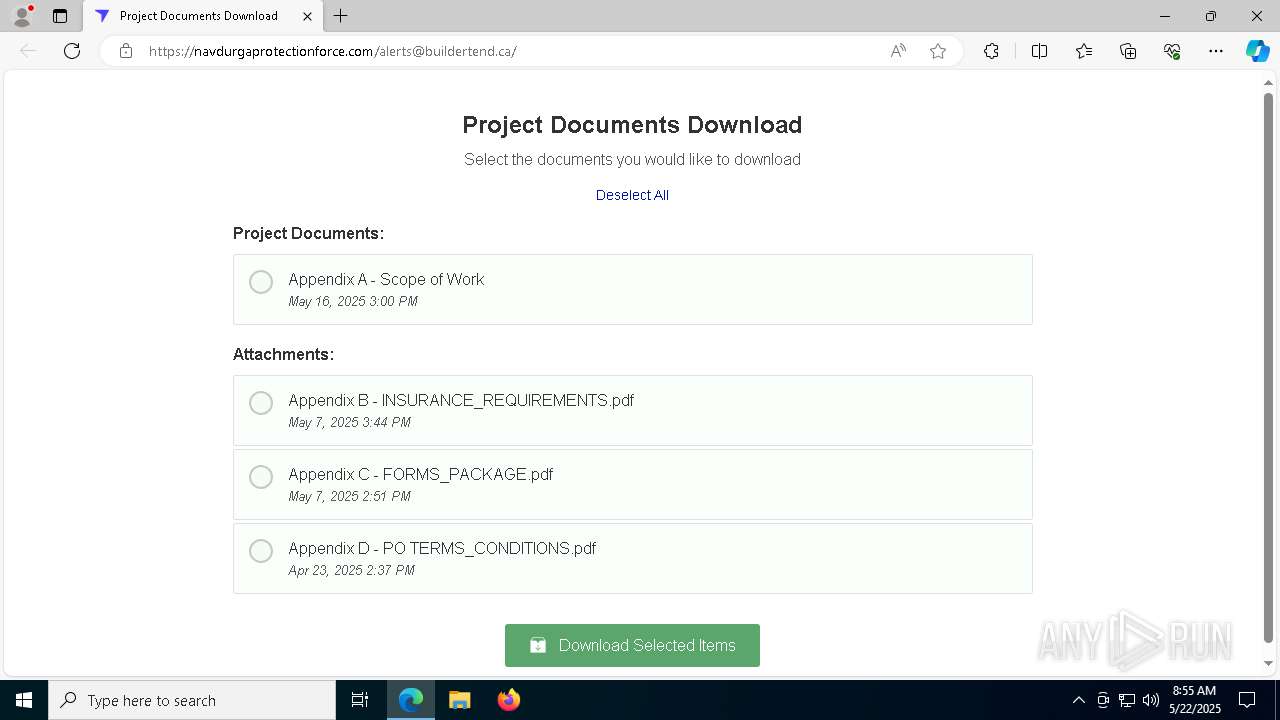
Task: Open the notification center icon
Action: click(1247, 700)
